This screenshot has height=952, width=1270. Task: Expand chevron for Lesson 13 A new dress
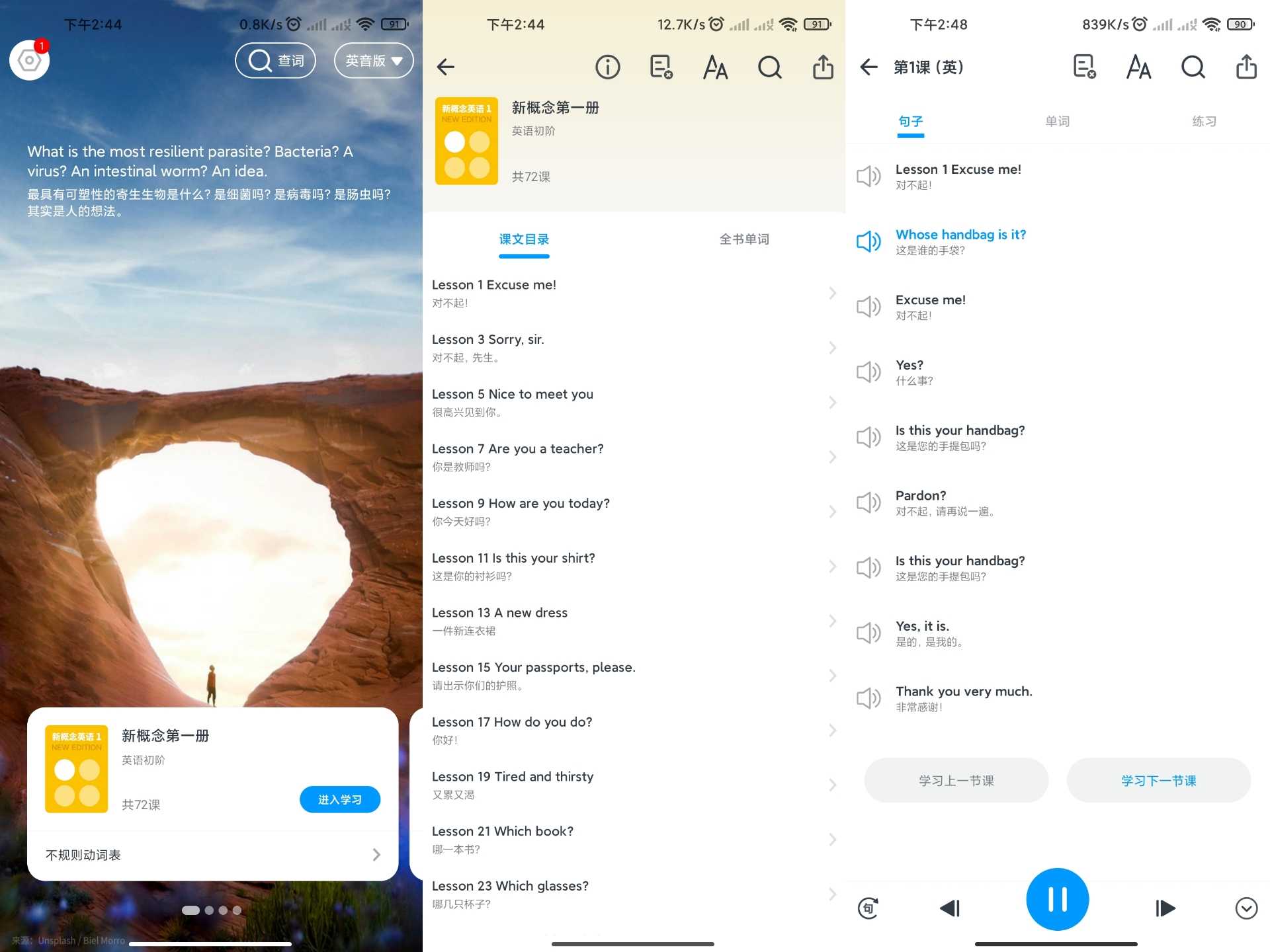(x=833, y=621)
